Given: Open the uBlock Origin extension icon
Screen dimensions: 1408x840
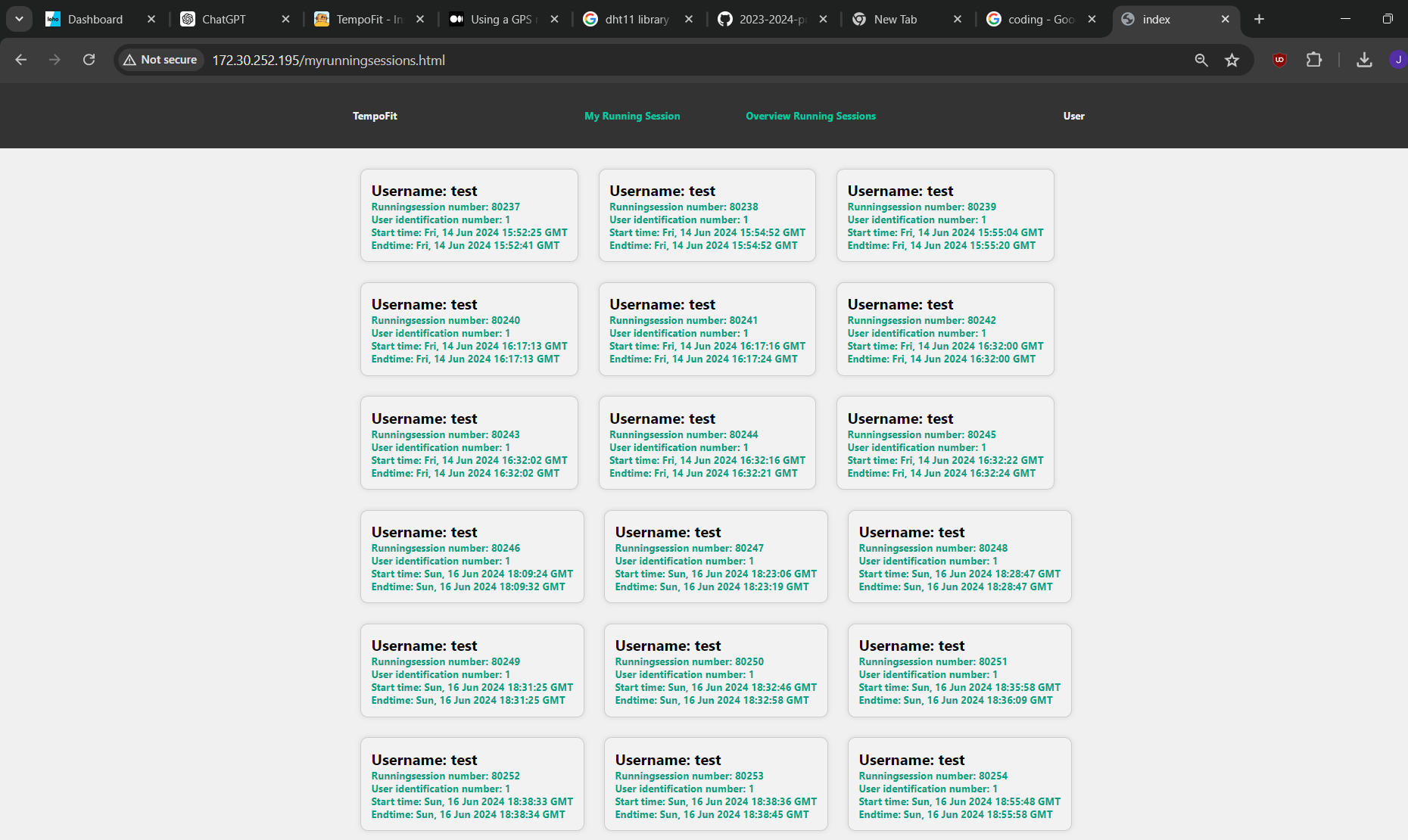Looking at the screenshot, I should (x=1279, y=60).
